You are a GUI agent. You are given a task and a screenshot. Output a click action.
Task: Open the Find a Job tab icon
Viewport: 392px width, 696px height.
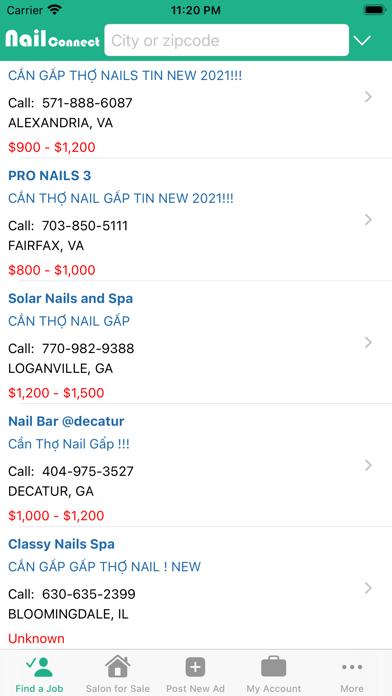[x=39, y=666]
